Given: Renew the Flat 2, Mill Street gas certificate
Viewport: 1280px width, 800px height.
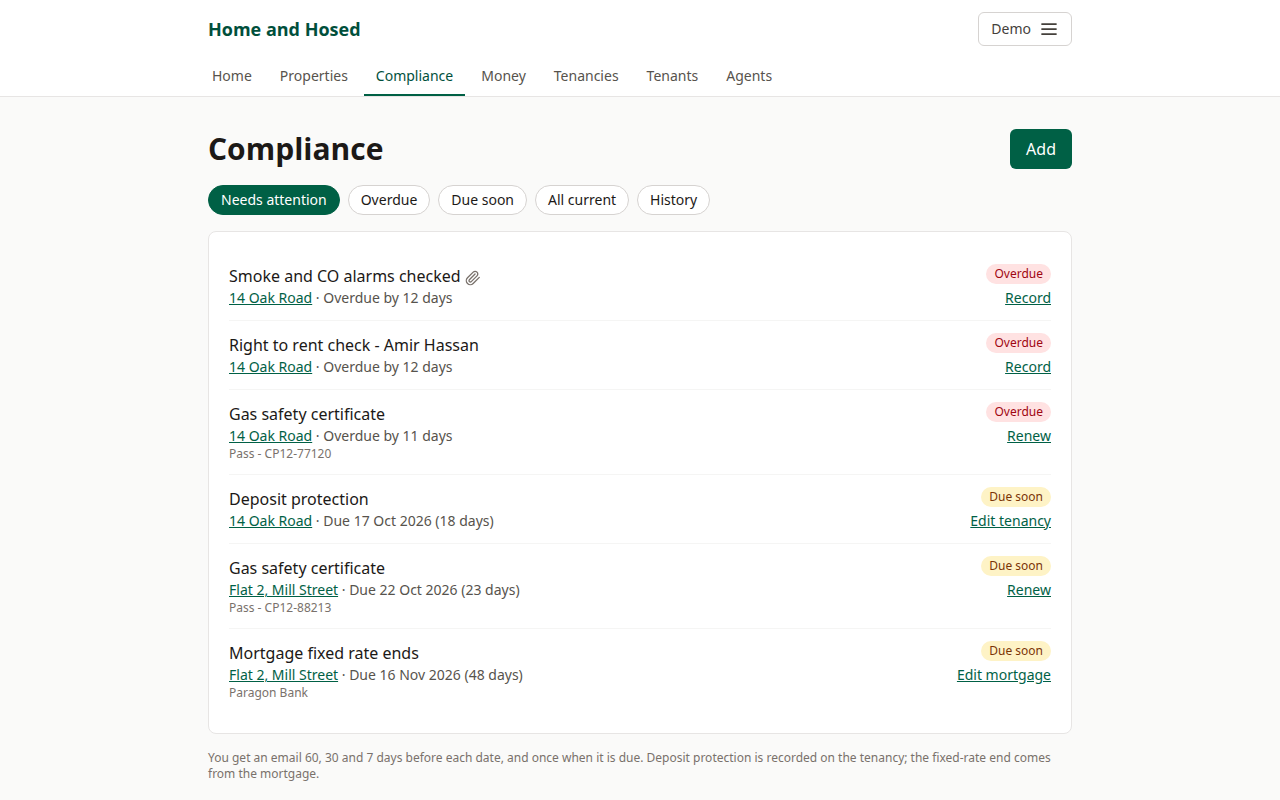Looking at the screenshot, I should 1029,590.
